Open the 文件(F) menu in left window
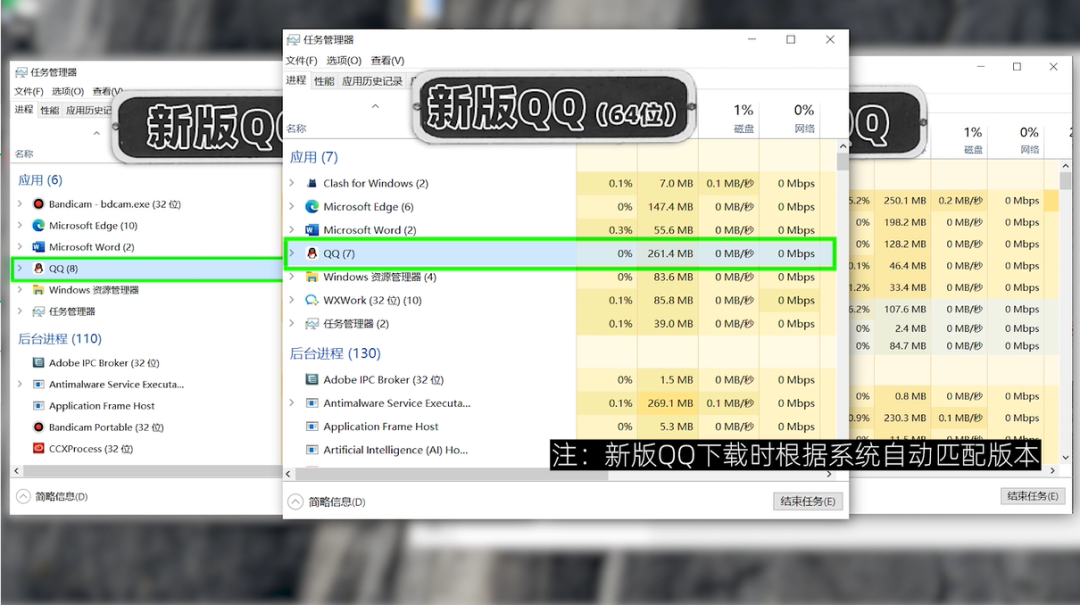1080x605 pixels. (29, 92)
